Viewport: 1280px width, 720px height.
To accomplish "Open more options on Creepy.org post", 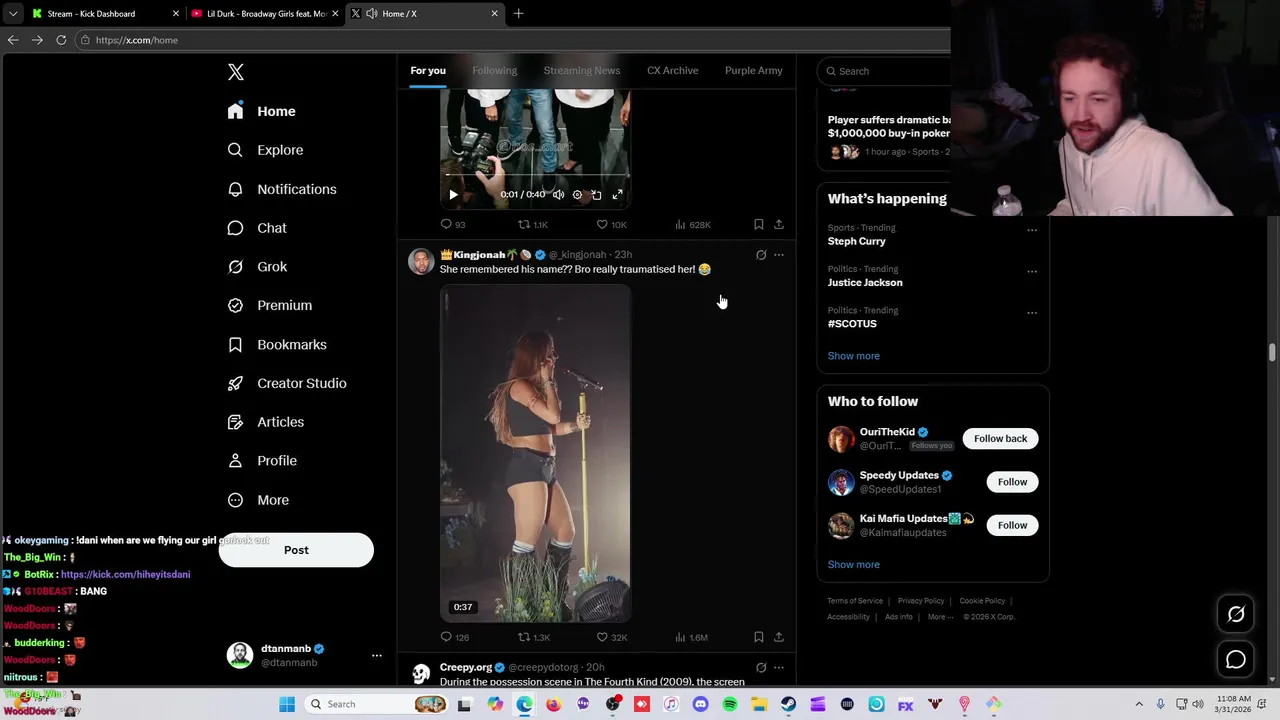I will click(x=779, y=667).
